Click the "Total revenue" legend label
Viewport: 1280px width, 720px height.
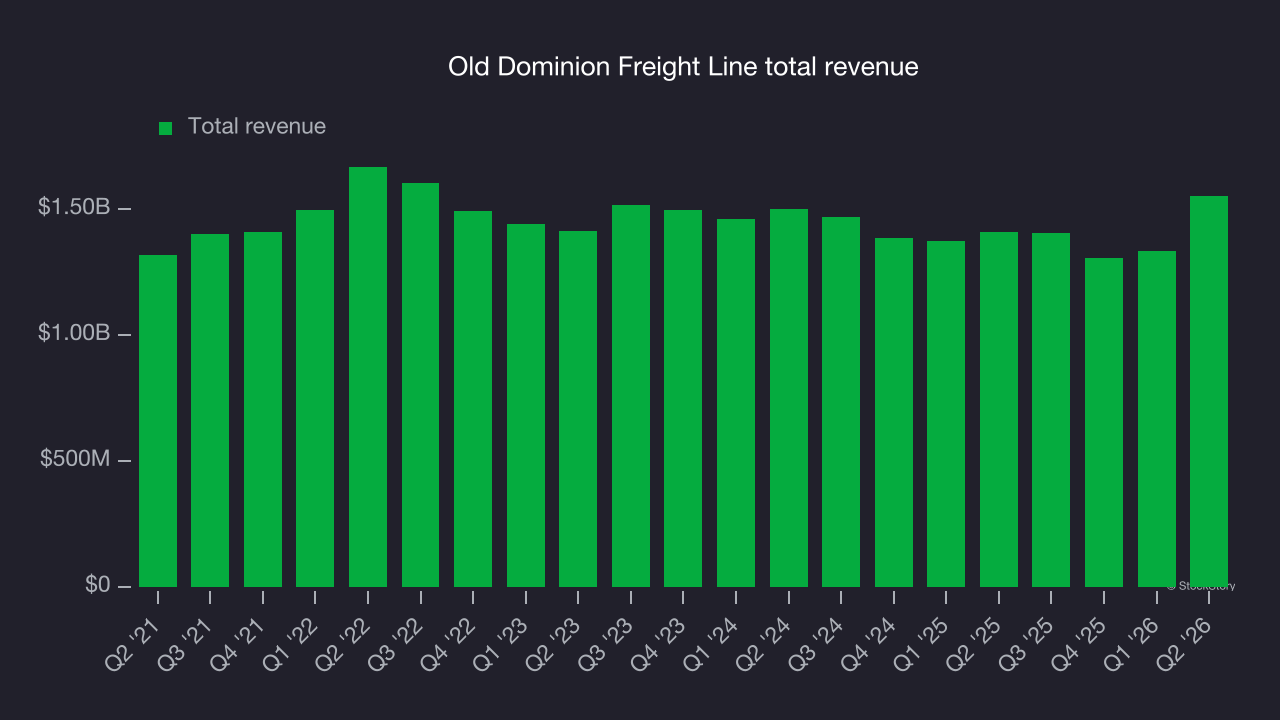(257, 127)
